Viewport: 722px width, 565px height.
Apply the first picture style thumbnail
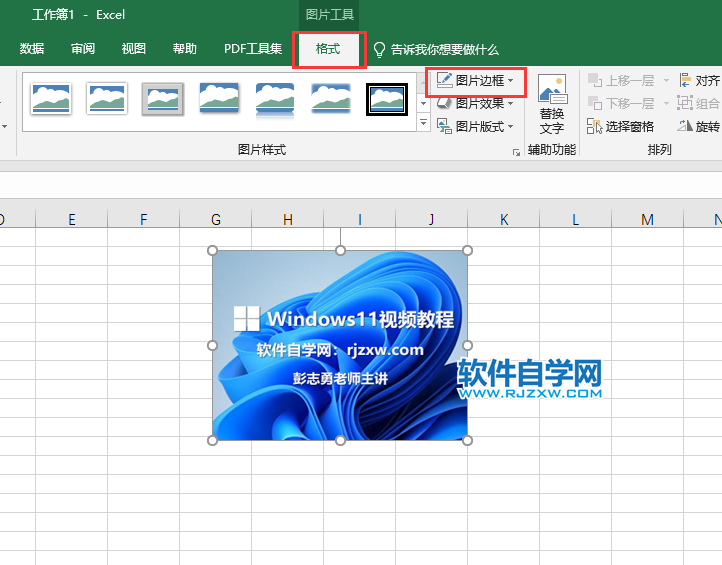51,99
